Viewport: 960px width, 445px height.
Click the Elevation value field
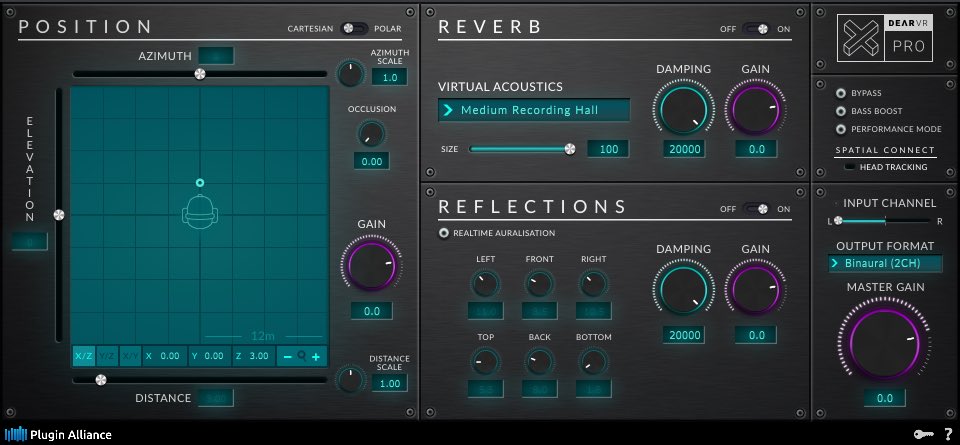pyautogui.click(x=29, y=242)
